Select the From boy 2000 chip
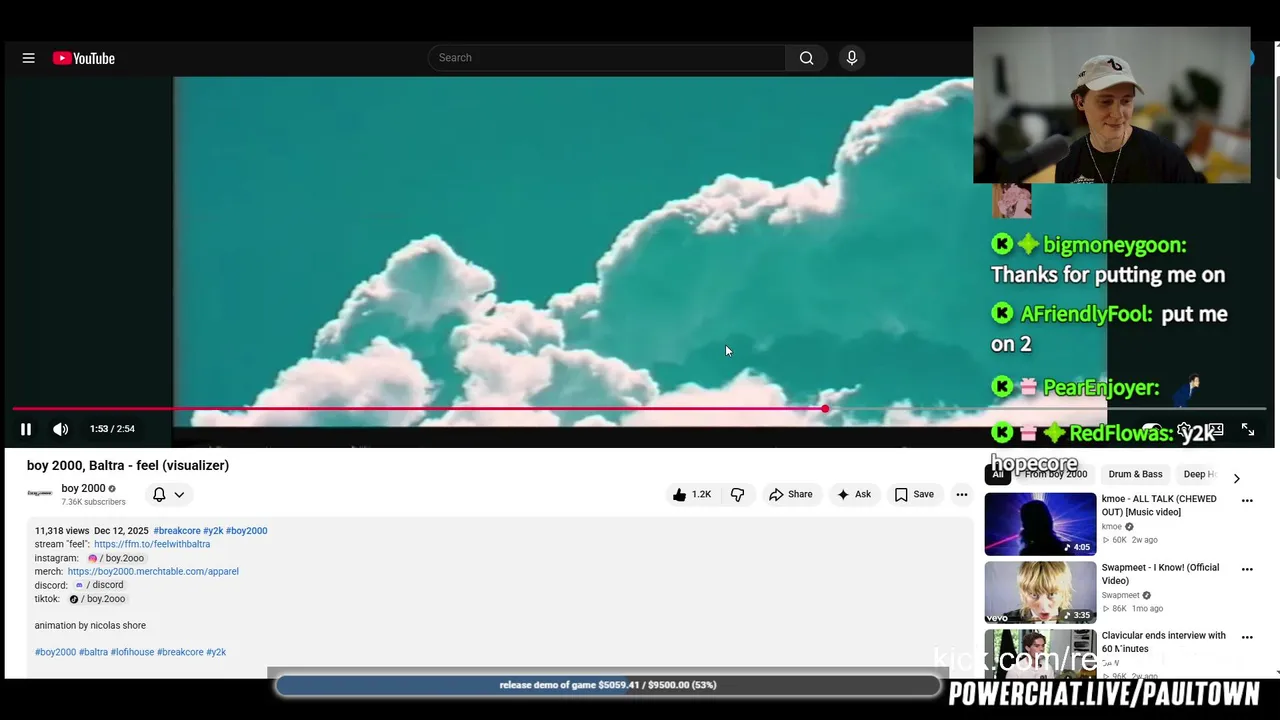The image size is (1280, 720). [1055, 474]
